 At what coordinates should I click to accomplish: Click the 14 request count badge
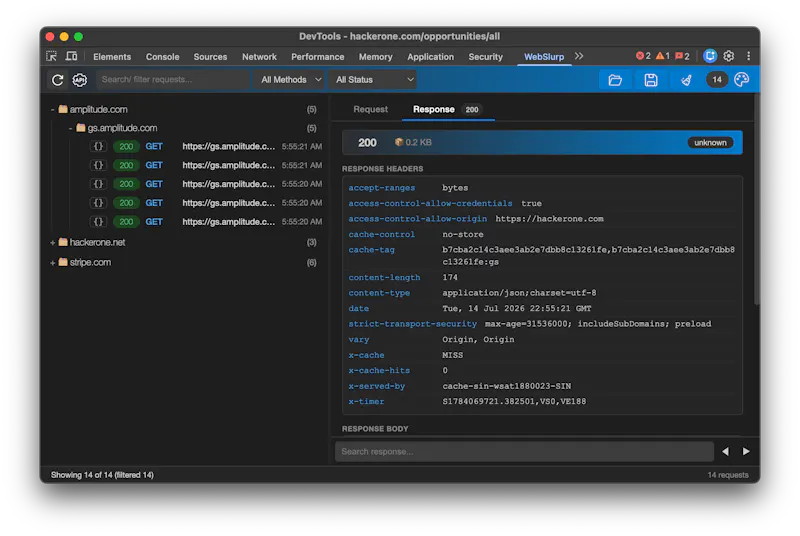pos(717,80)
